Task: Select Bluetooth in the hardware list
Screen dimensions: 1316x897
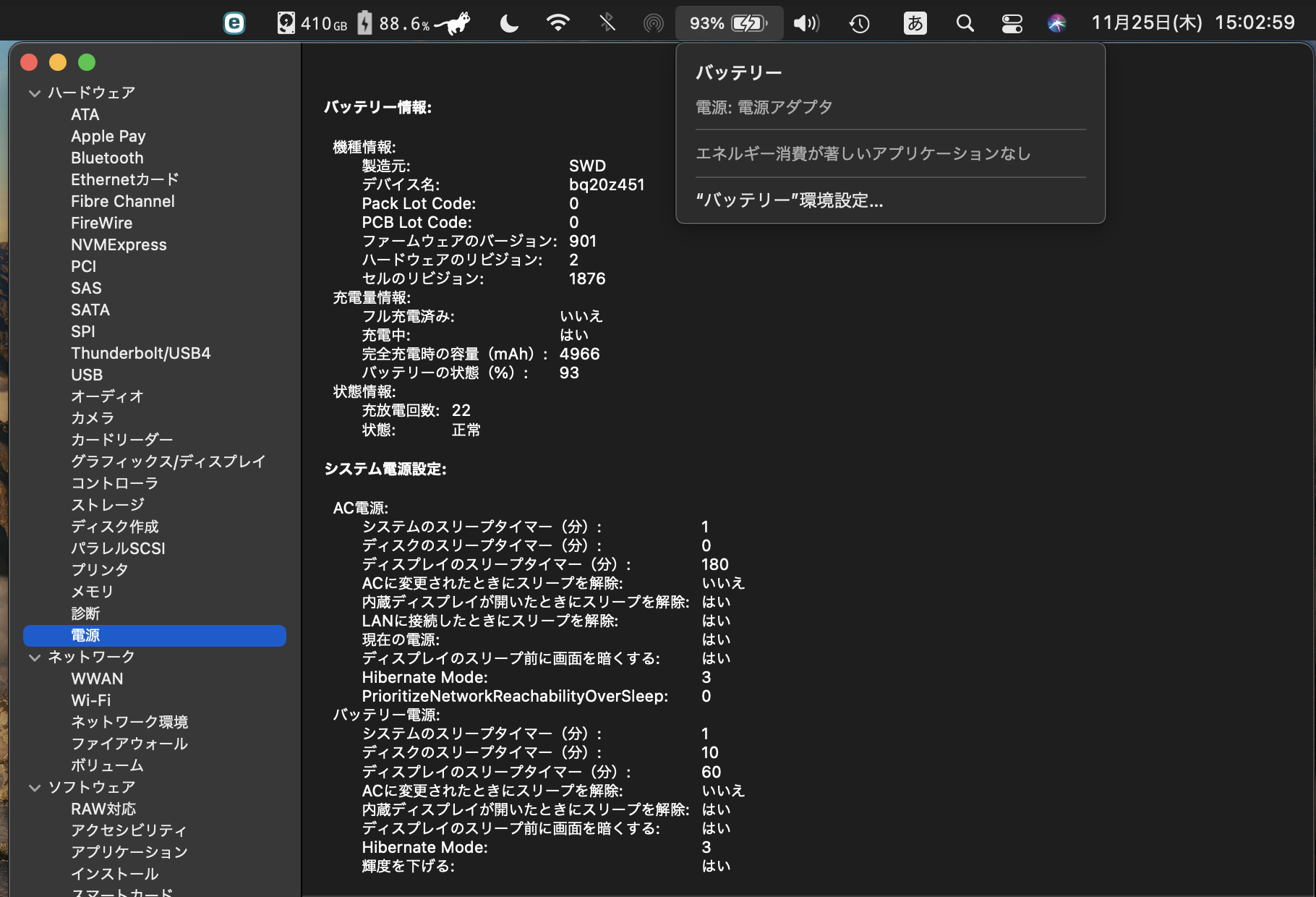Action: 107,158
